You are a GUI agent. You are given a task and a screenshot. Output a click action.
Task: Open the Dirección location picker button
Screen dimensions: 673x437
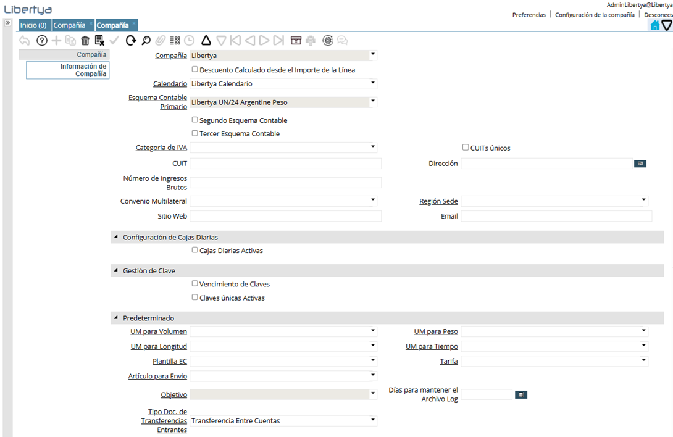[x=640, y=164]
